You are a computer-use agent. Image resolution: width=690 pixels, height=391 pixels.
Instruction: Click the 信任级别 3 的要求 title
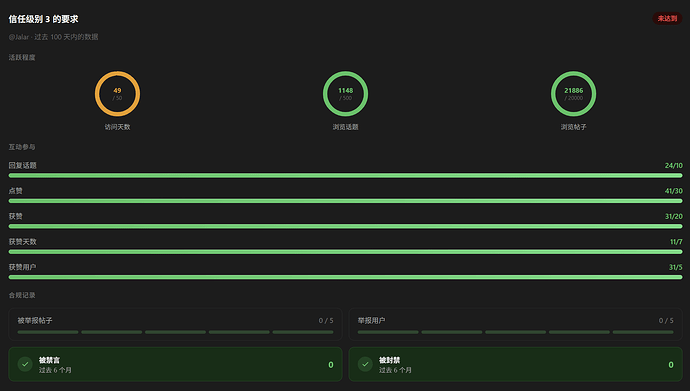[44, 19]
